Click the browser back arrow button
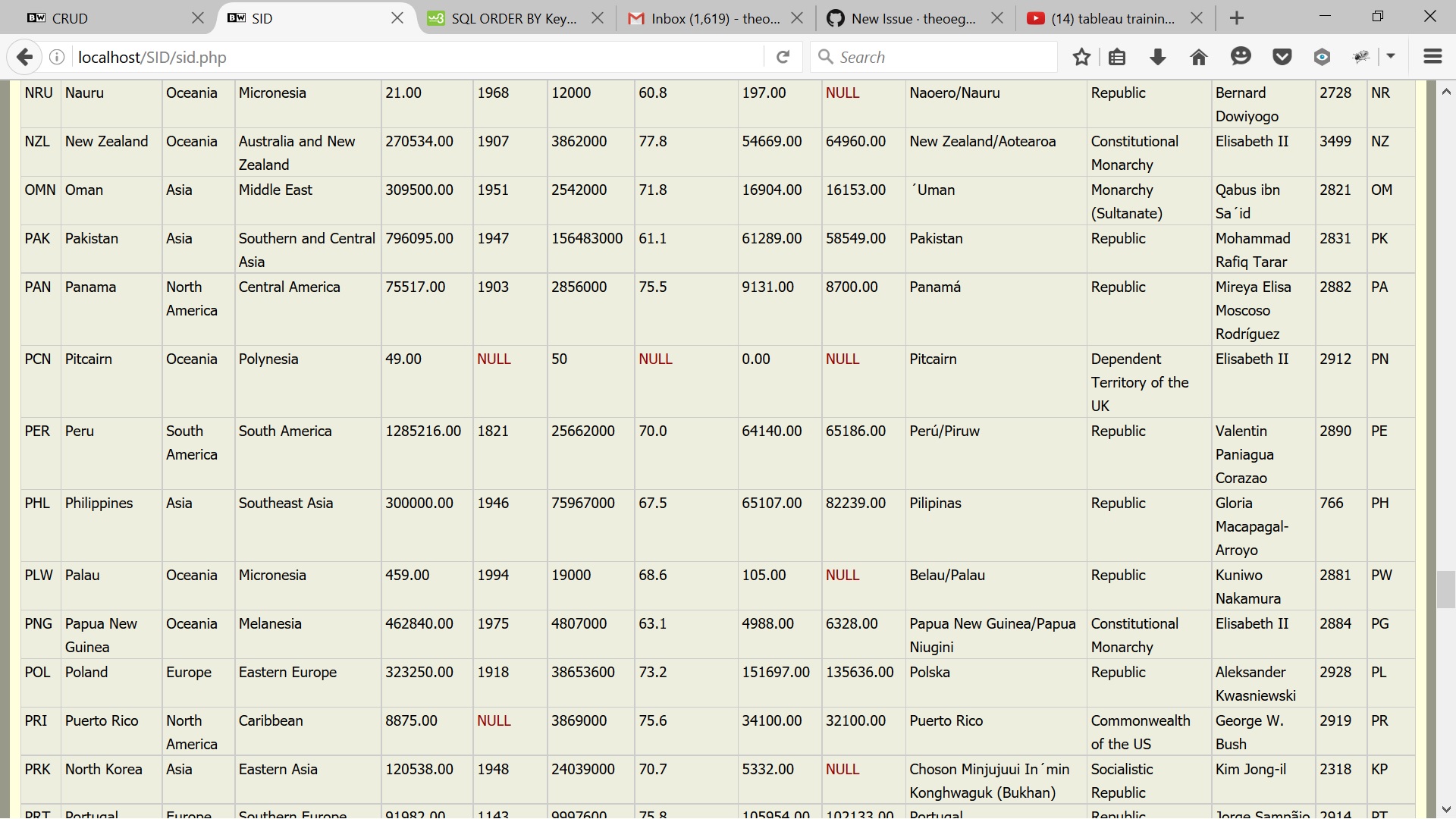 pyautogui.click(x=24, y=57)
